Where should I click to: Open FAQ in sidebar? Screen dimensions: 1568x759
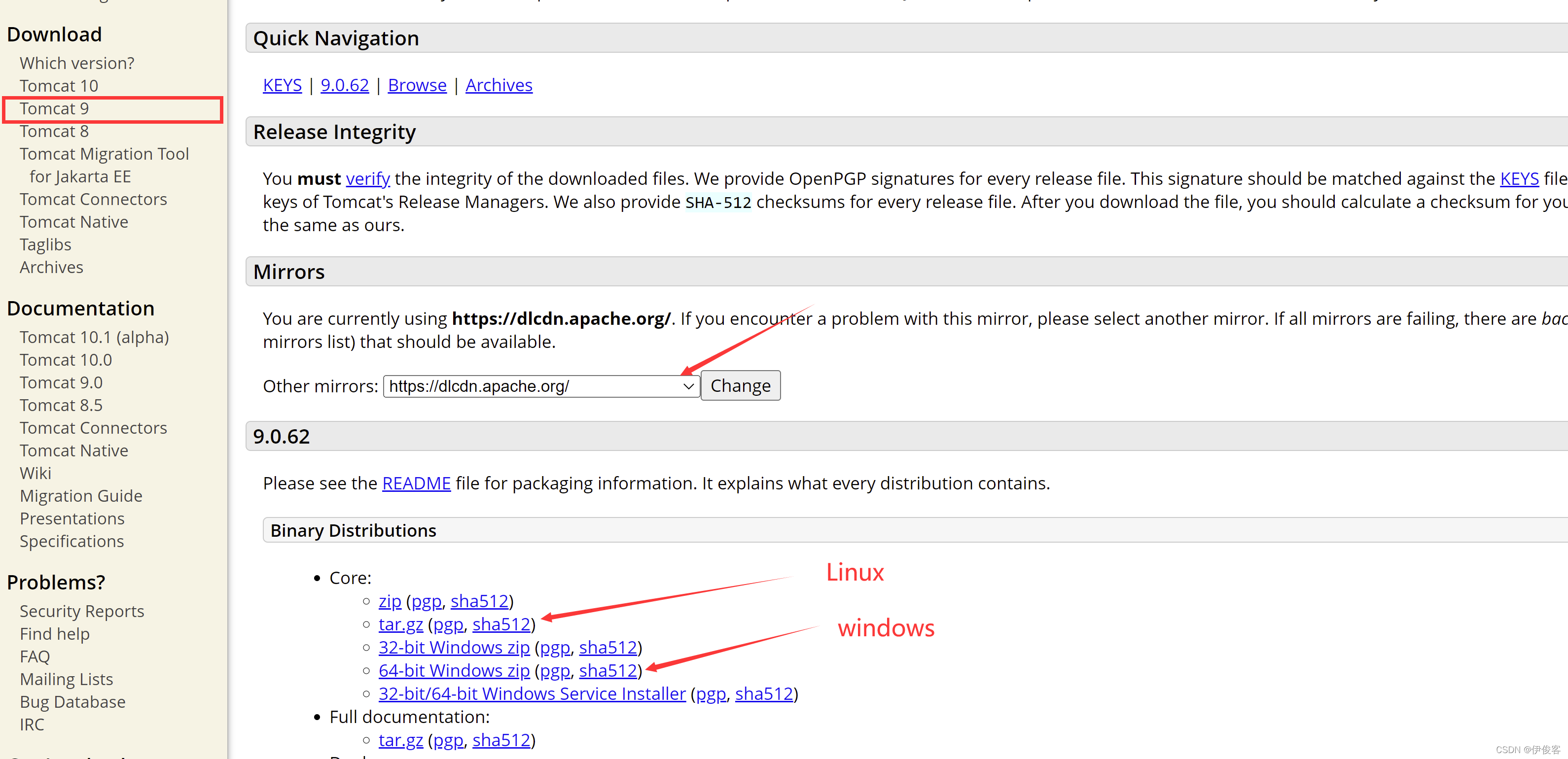(x=35, y=657)
